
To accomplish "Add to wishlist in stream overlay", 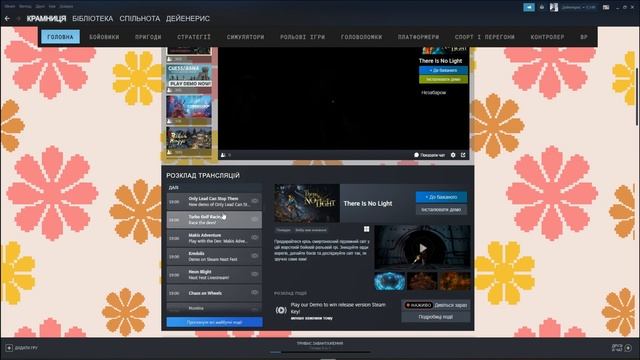I will (x=443, y=70).
